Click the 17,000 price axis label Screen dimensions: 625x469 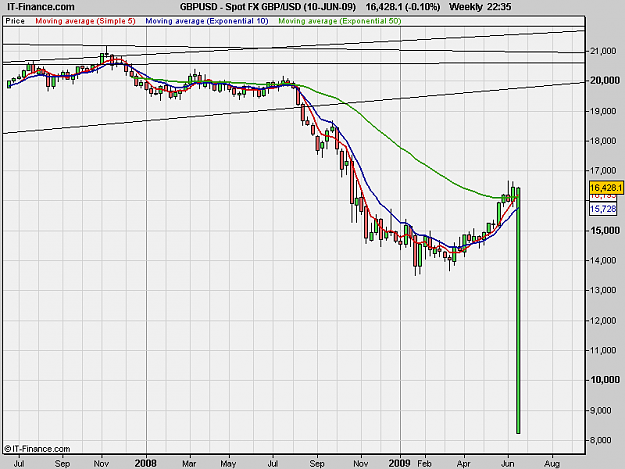pyautogui.click(x=603, y=171)
